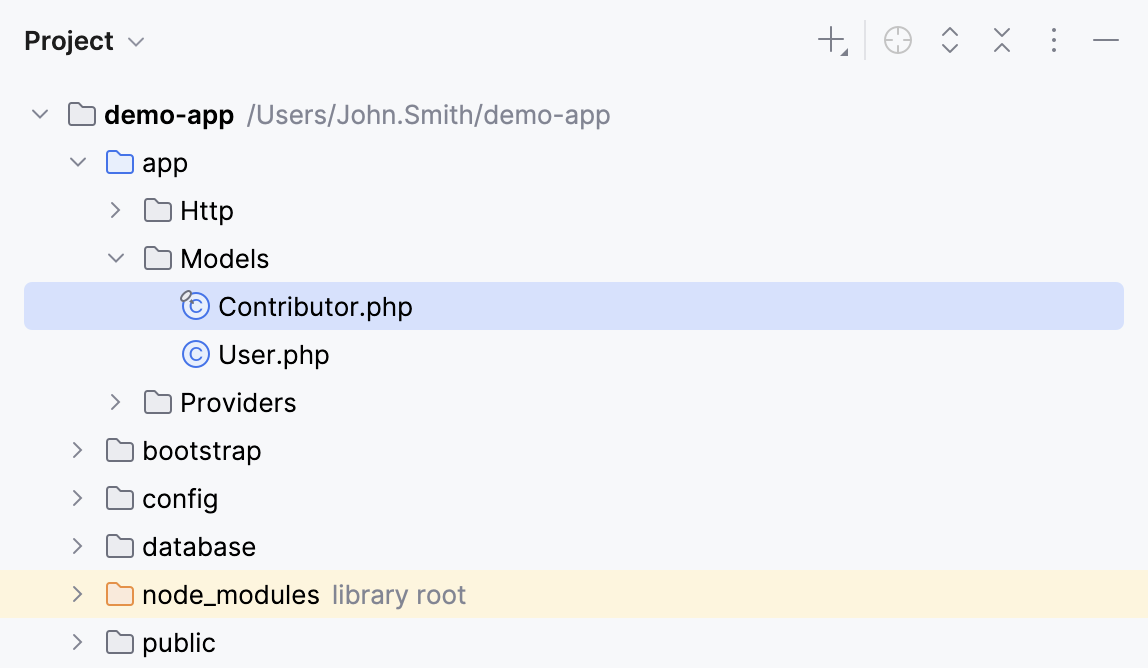This screenshot has width=1148, height=668.
Task: Click the PHP class icon beside User.php
Action: pos(196,354)
